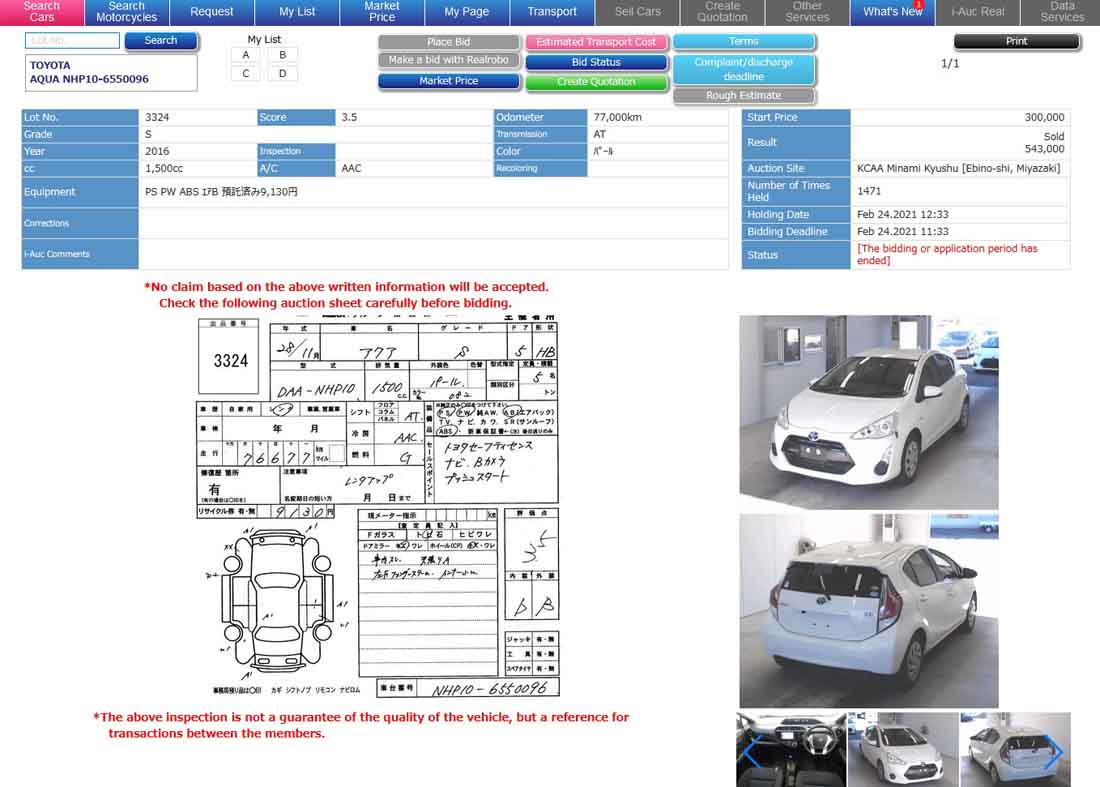The height and width of the screenshot is (787, 1100).
Task: Select the red bidding period ended status
Action: [x=947, y=255]
